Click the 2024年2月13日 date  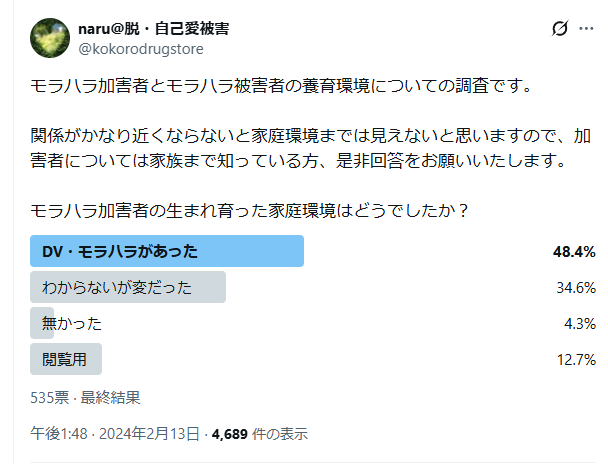[x=150, y=434]
